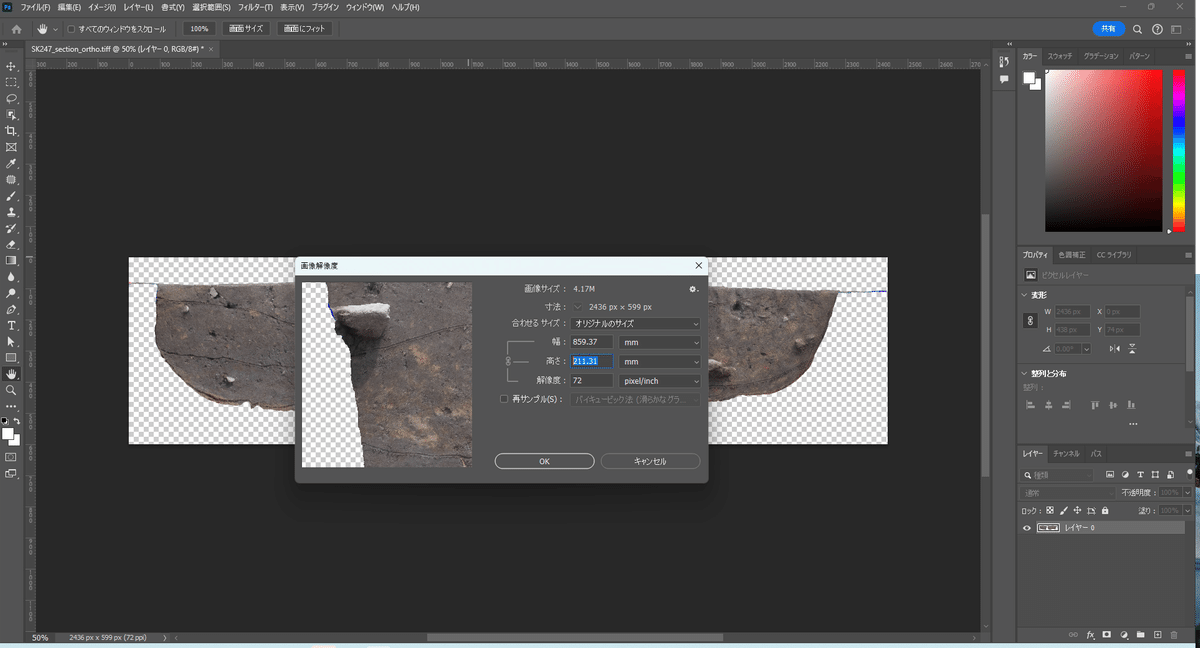
Task: Click the home icon in options bar
Action: [x=16, y=29]
